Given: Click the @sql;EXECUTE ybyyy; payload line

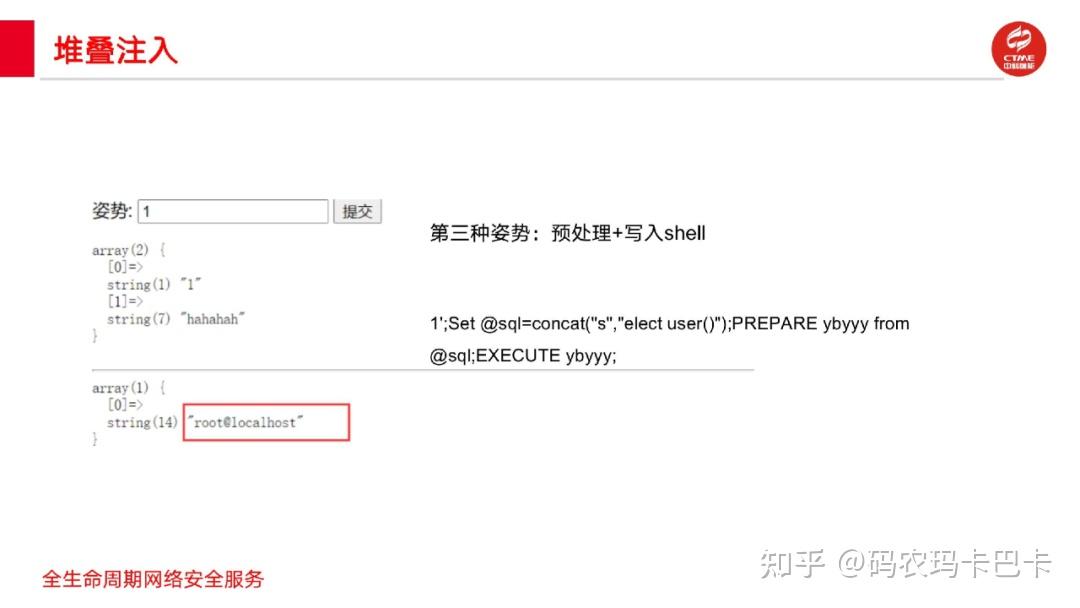Looking at the screenshot, I should (x=523, y=356).
